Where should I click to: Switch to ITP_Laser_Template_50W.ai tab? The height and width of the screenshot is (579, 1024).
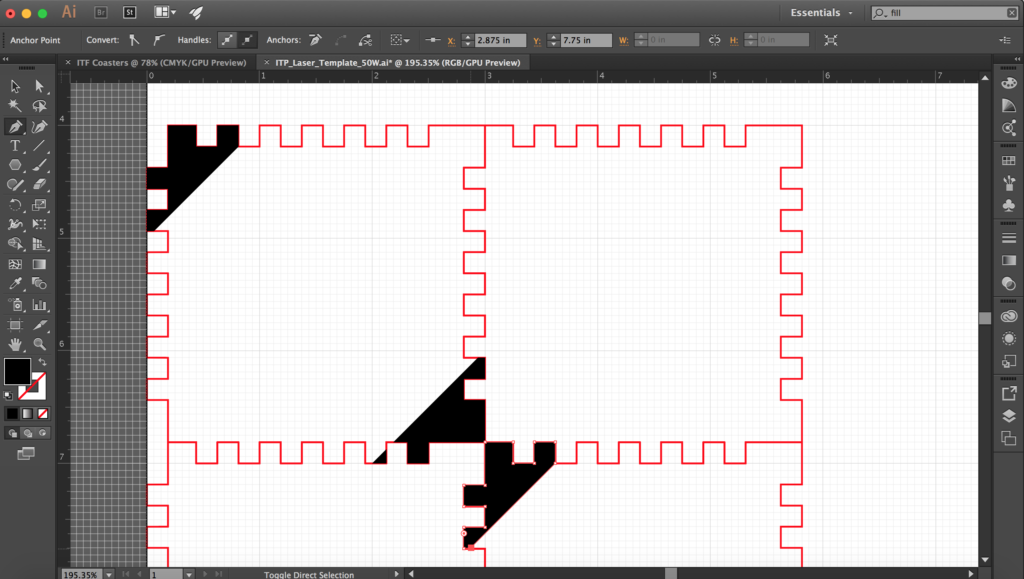pos(398,63)
